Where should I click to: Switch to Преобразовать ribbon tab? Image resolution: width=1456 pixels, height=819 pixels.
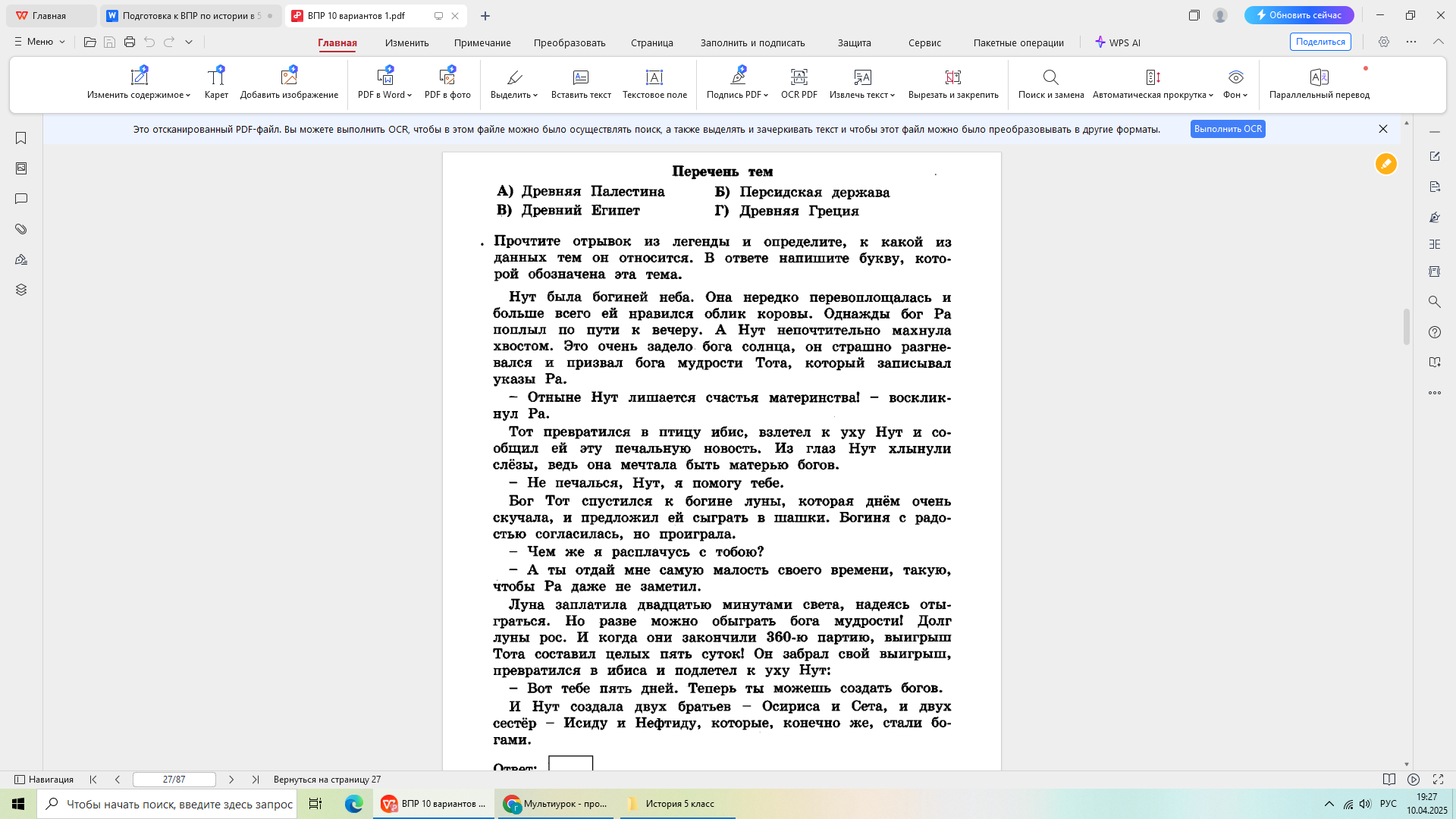pos(570,42)
